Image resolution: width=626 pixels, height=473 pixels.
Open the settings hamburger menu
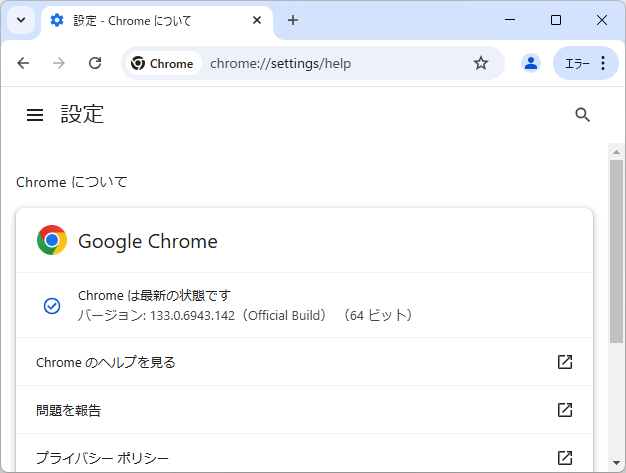pos(35,115)
